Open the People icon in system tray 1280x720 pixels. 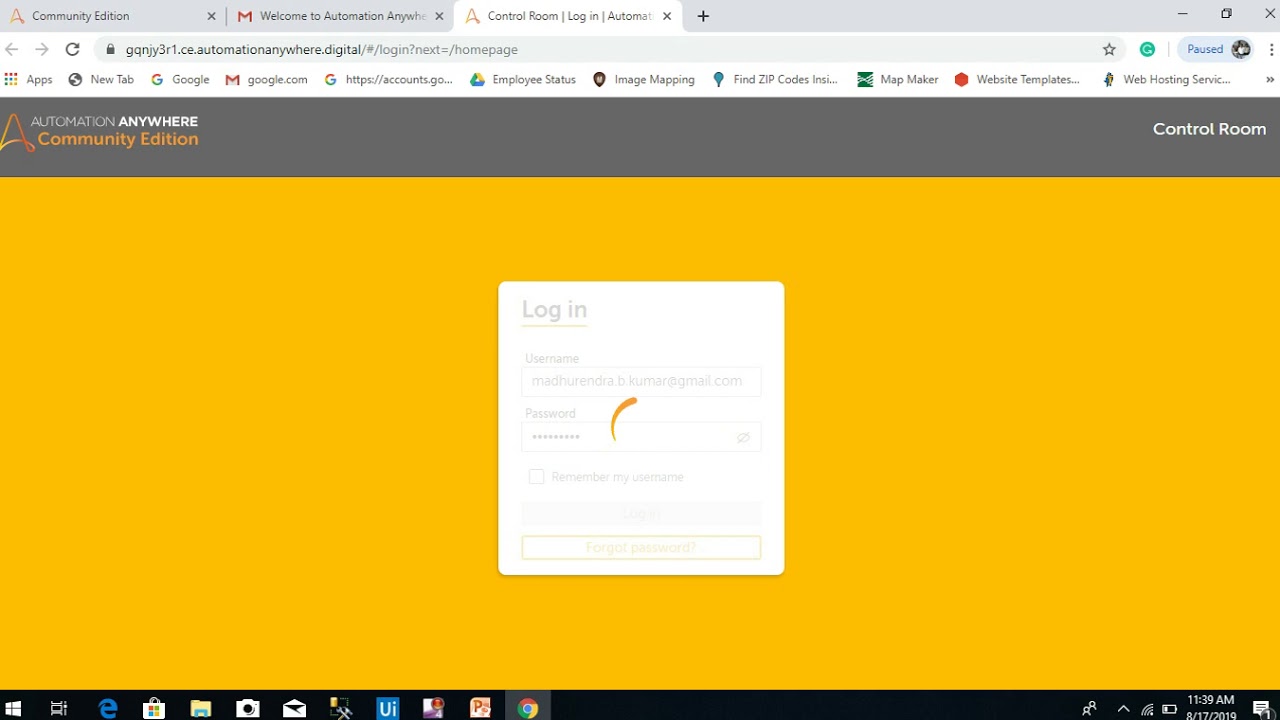pos(1090,709)
